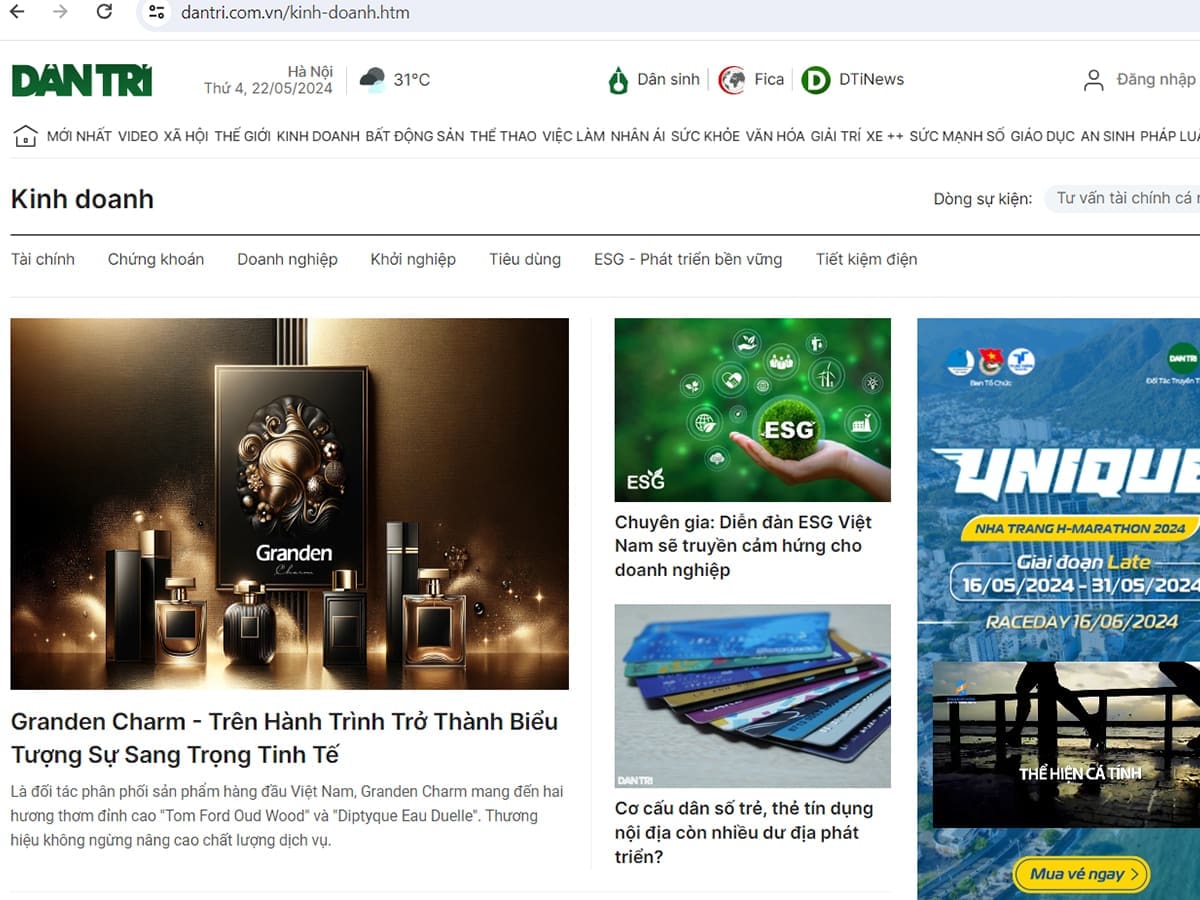Click the browser forward arrow
The height and width of the screenshot is (900, 1200).
coord(60,12)
